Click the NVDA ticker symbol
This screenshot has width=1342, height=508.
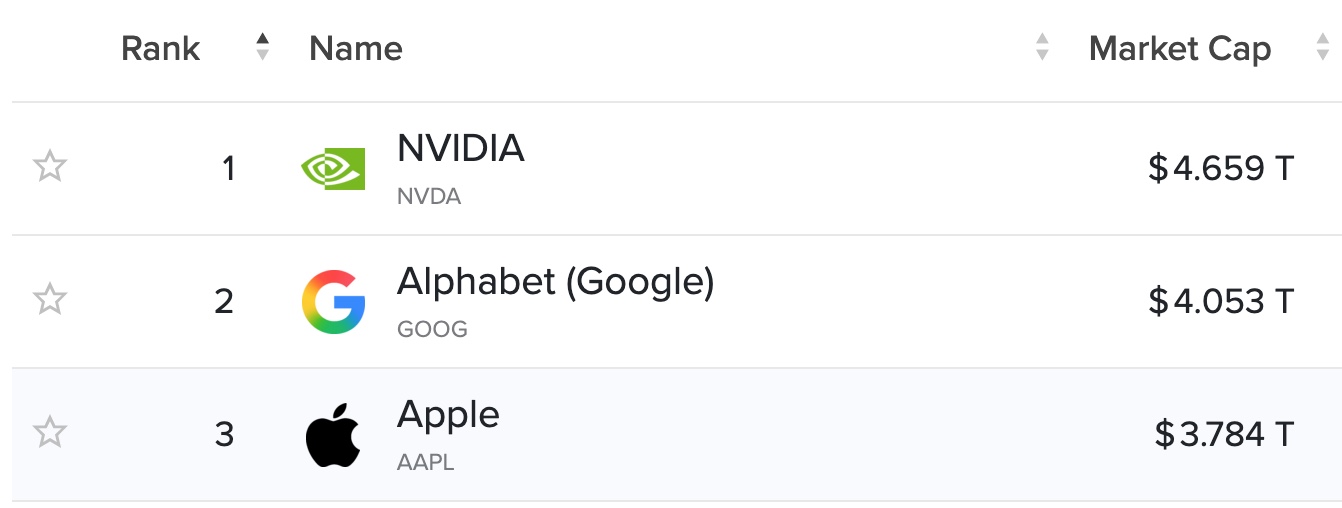click(429, 196)
